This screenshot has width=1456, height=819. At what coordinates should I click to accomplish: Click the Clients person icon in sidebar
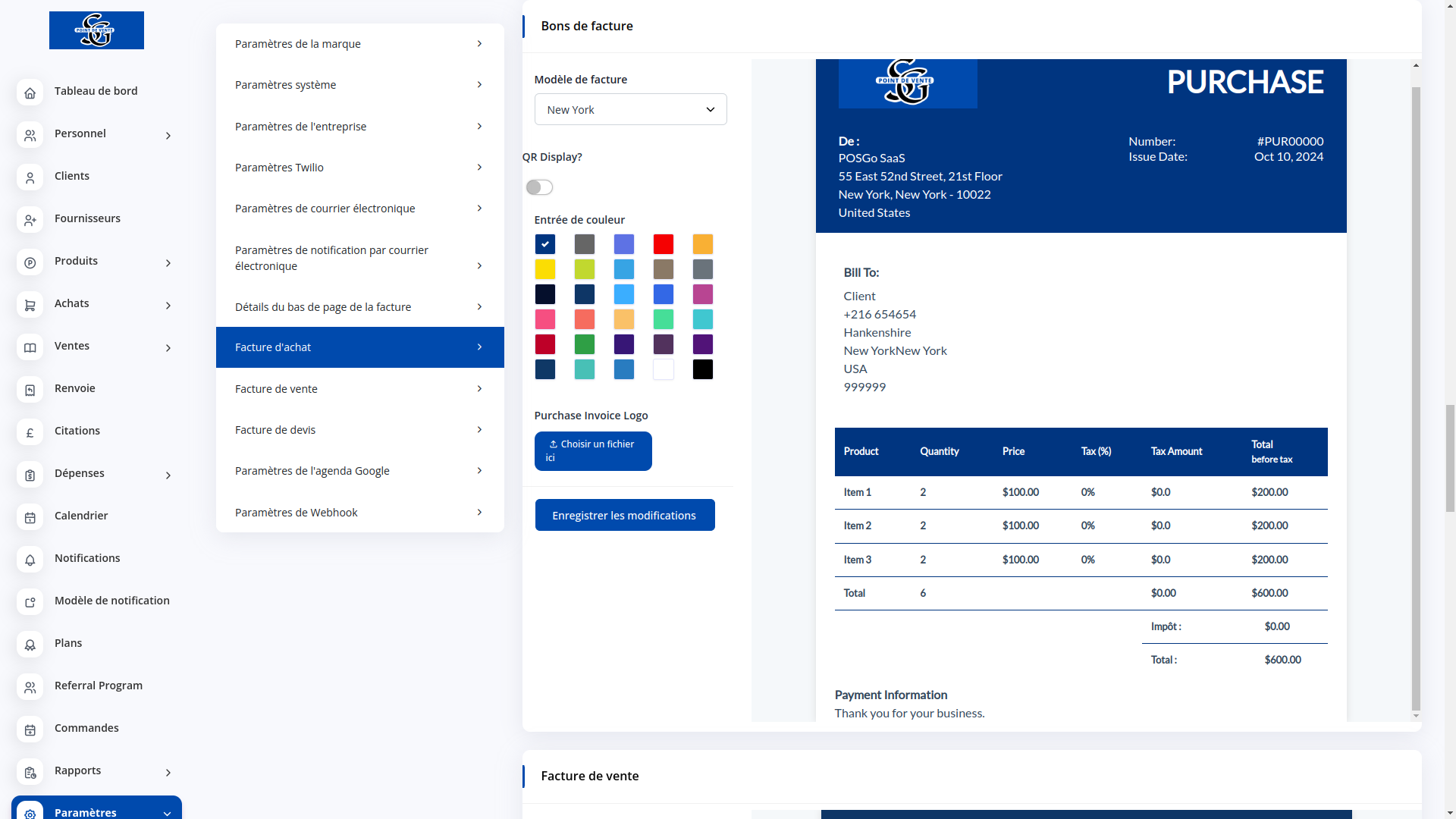click(30, 177)
